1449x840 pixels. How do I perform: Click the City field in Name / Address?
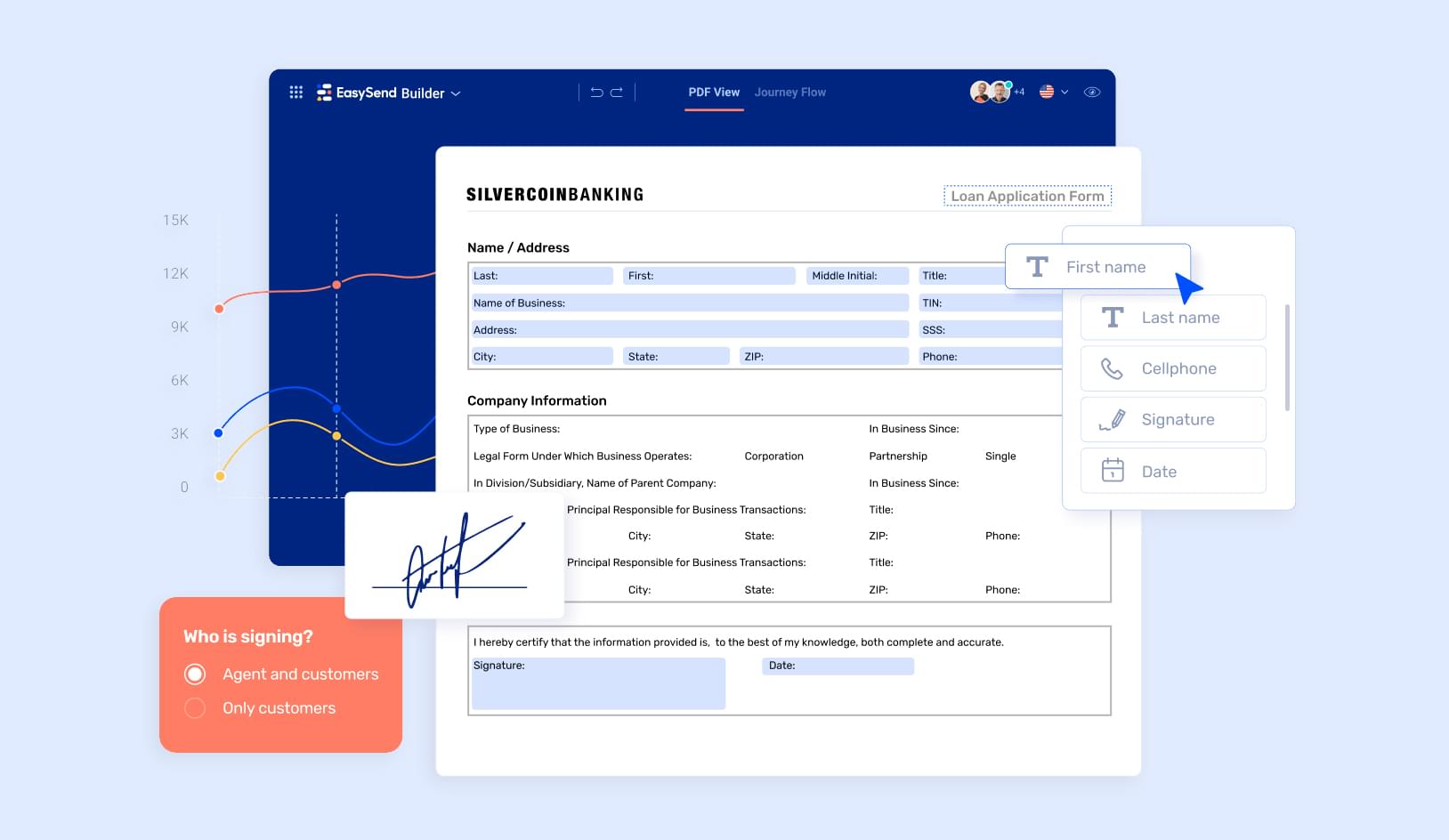542,356
